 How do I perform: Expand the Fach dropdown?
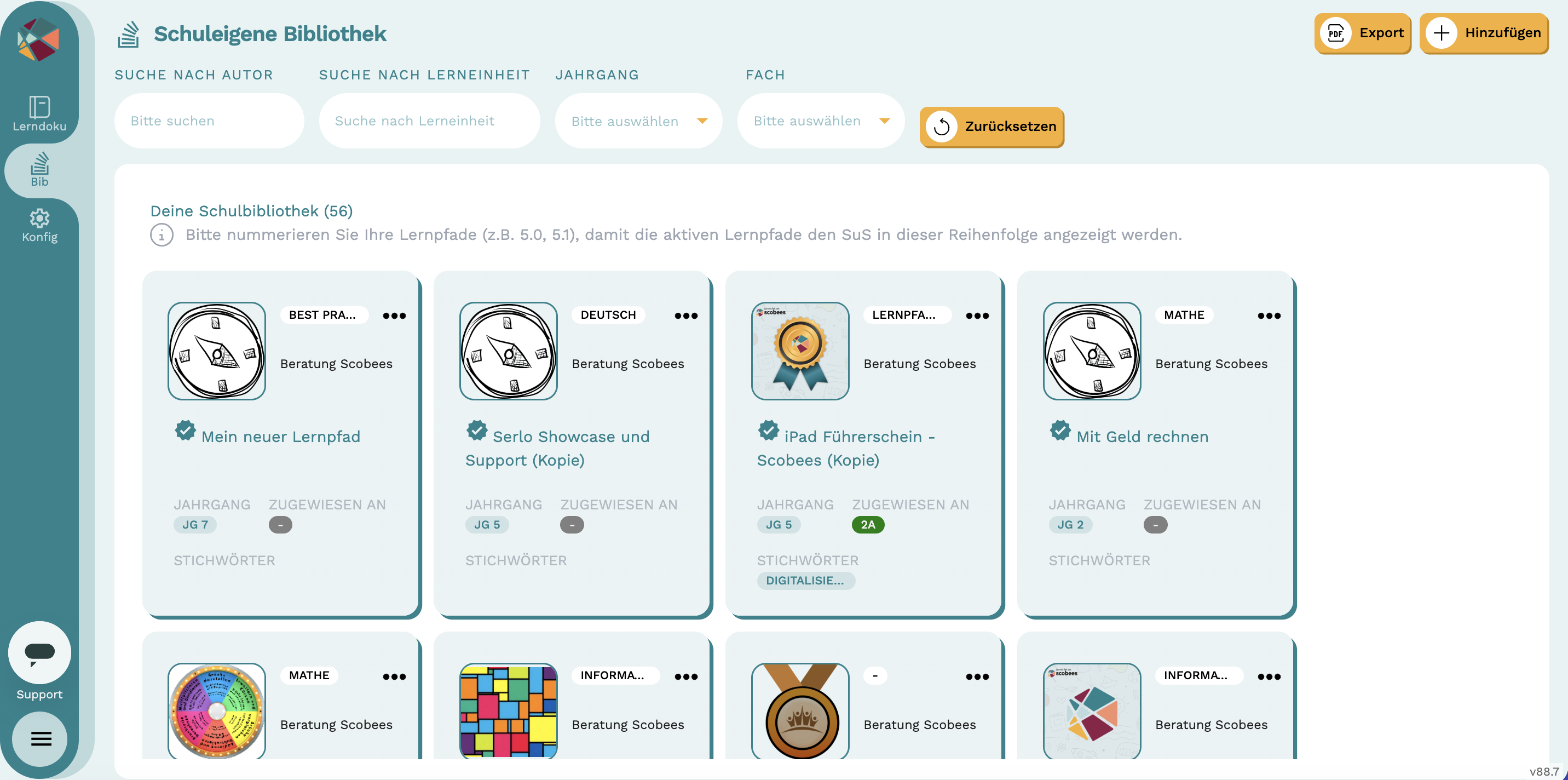[821, 121]
